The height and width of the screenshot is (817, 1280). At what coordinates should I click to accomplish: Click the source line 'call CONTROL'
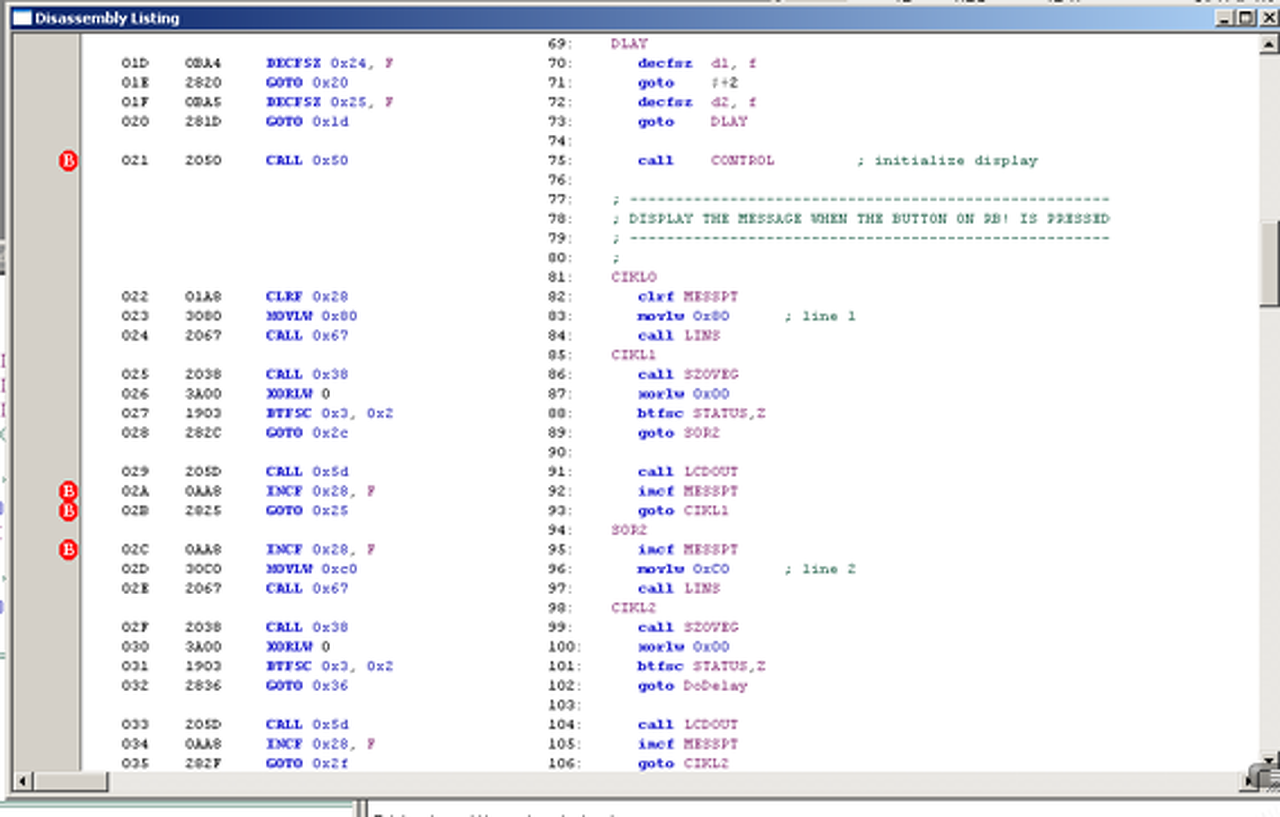(706, 161)
